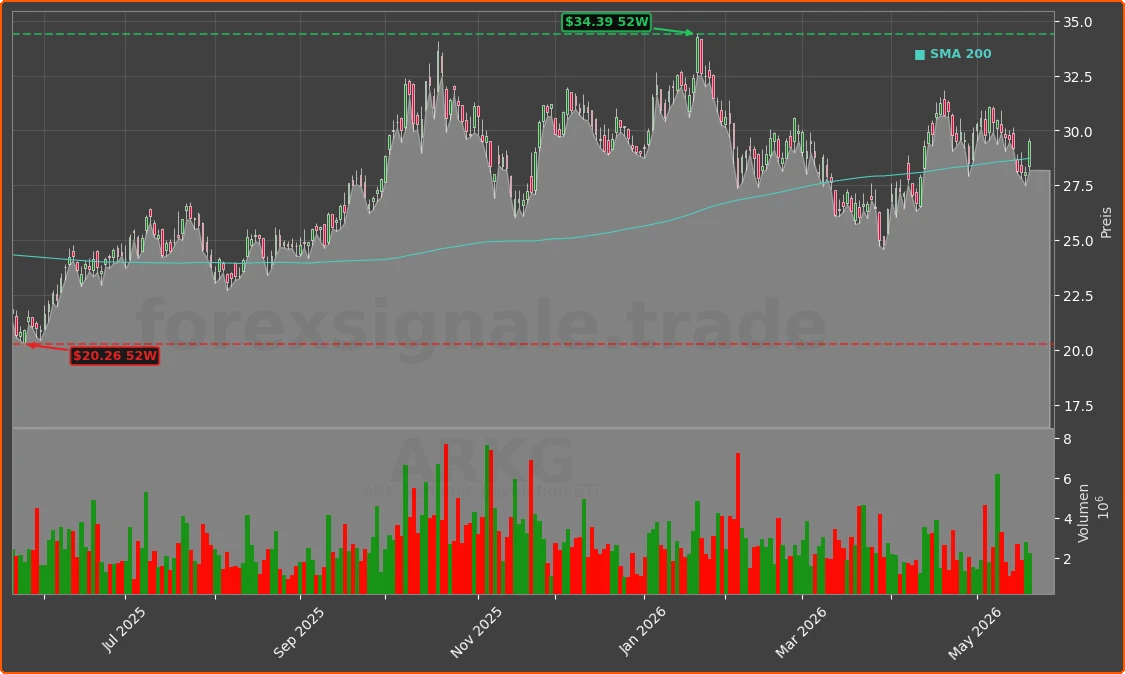Click the 25.0 price axis value
Image resolution: width=1125 pixels, height=674 pixels.
[1078, 241]
